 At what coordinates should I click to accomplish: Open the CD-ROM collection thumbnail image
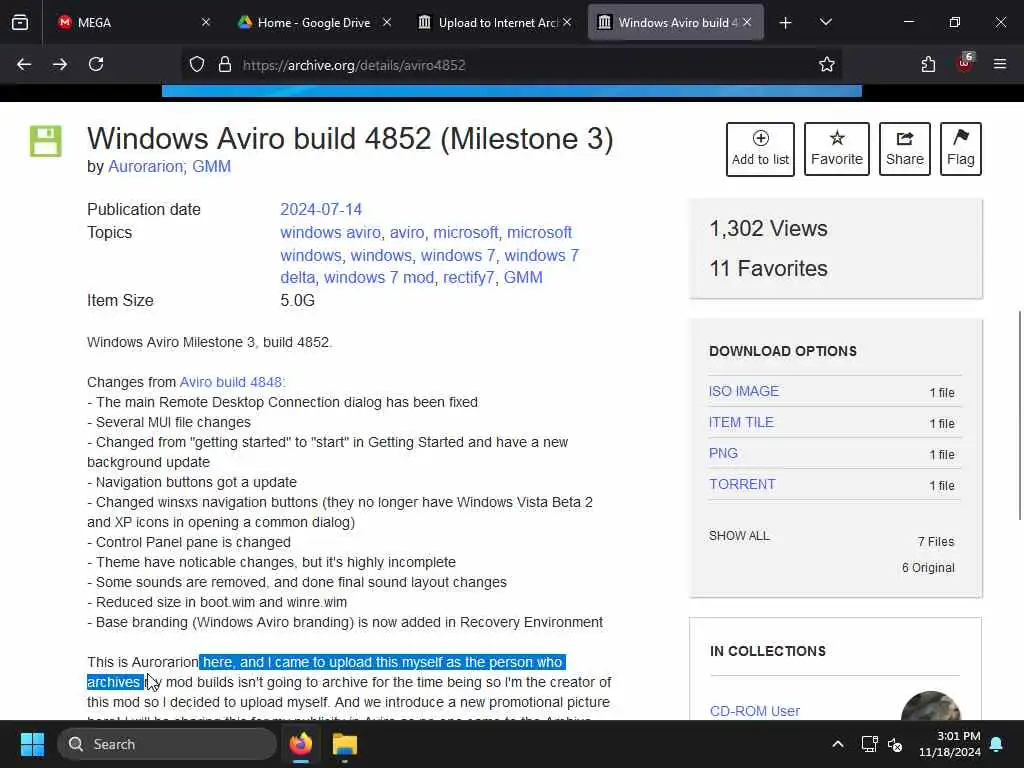pos(931,705)
